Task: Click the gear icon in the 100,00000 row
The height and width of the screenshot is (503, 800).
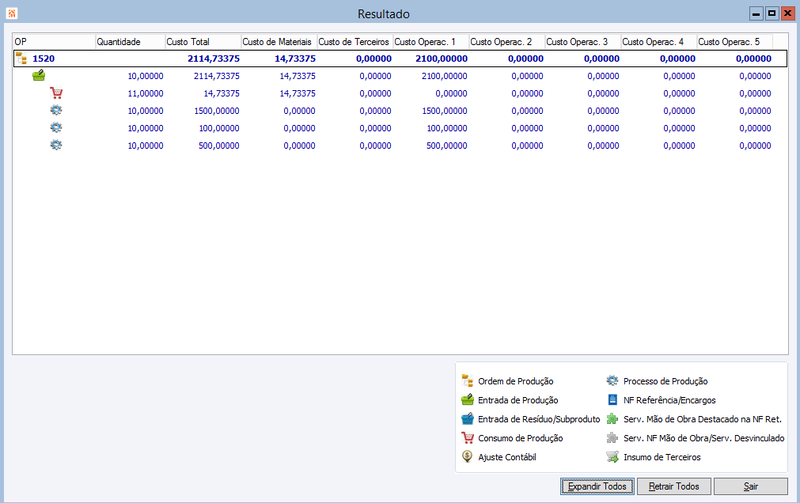Action: click(56, 128)
